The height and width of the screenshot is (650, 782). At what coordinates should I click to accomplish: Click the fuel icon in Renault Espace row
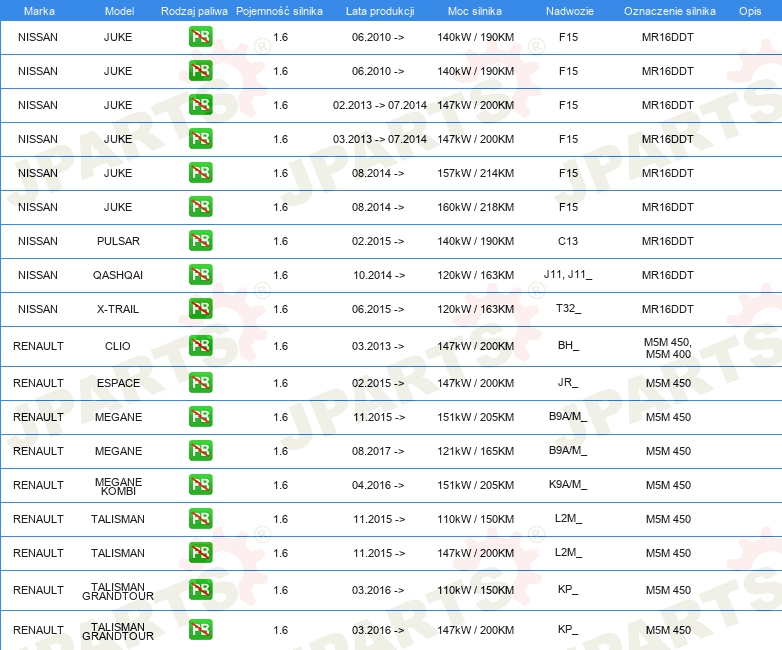200,383
